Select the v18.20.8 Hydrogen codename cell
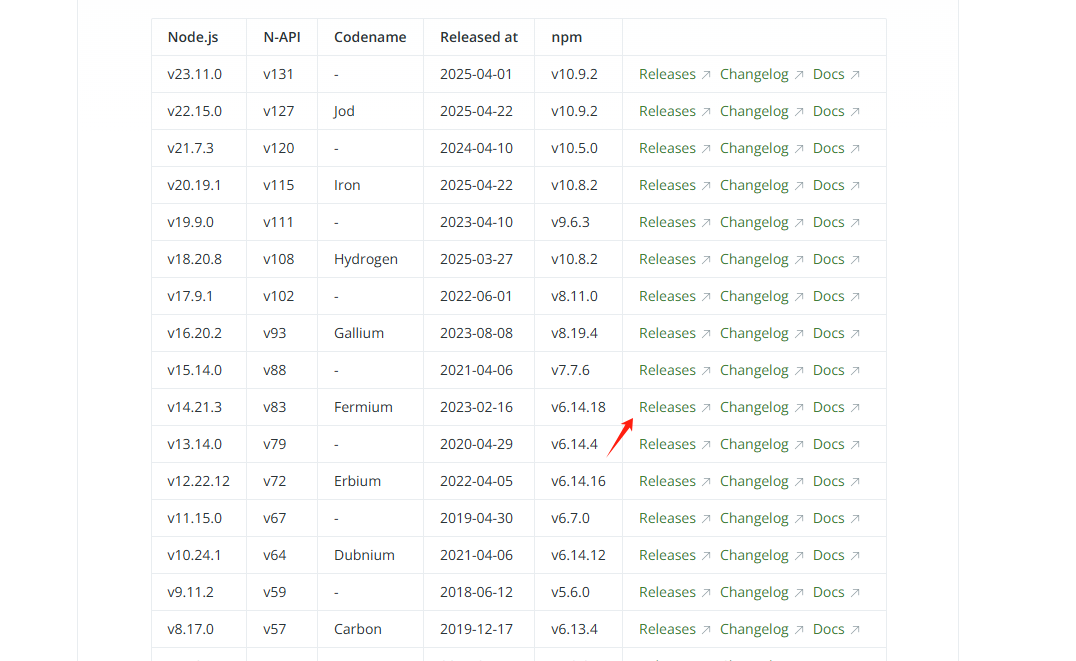Screen dimensions: 1076x661 click(366, 258)
